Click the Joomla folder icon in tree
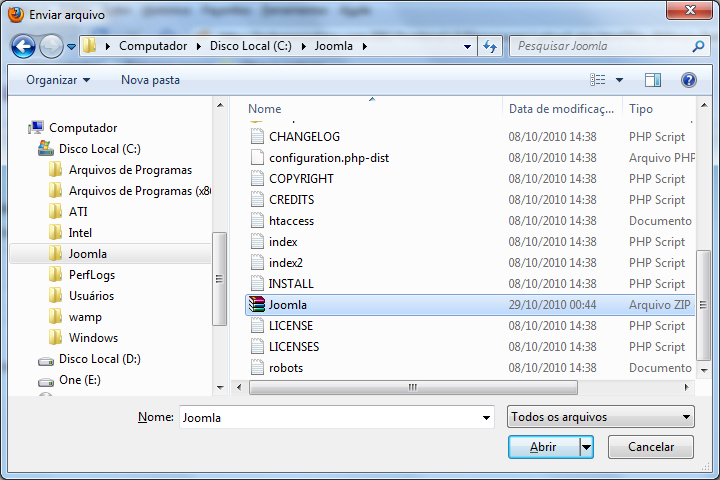Screen dimensions: 720x480 [x=56, y=254]
